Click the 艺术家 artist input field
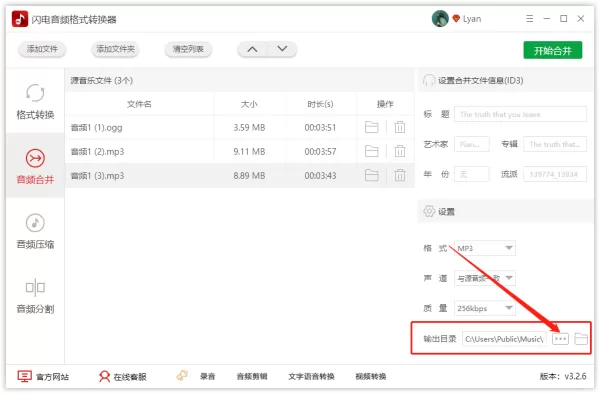 click(x=471, y=144)
